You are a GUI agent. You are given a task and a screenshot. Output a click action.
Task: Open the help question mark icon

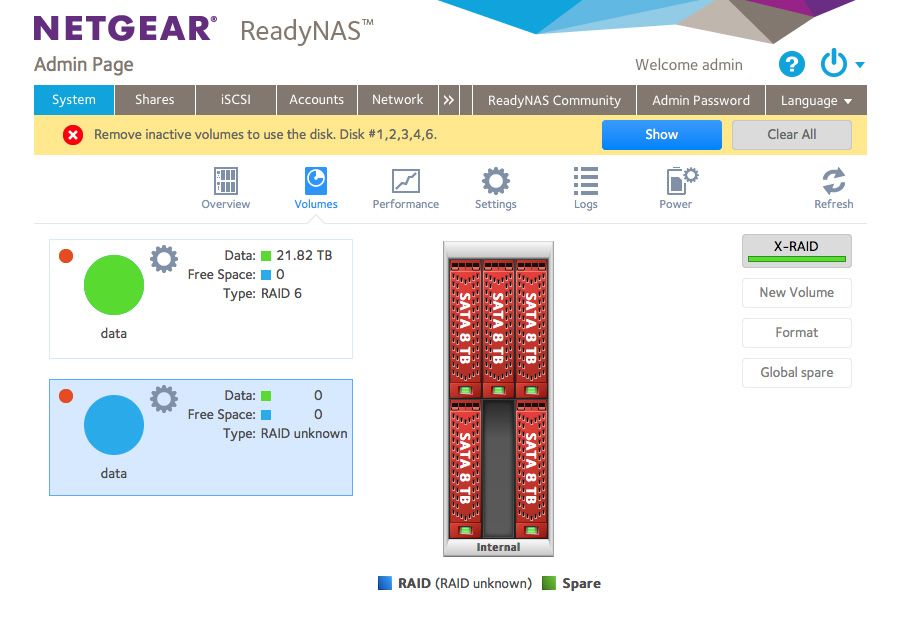click(791, 64)
